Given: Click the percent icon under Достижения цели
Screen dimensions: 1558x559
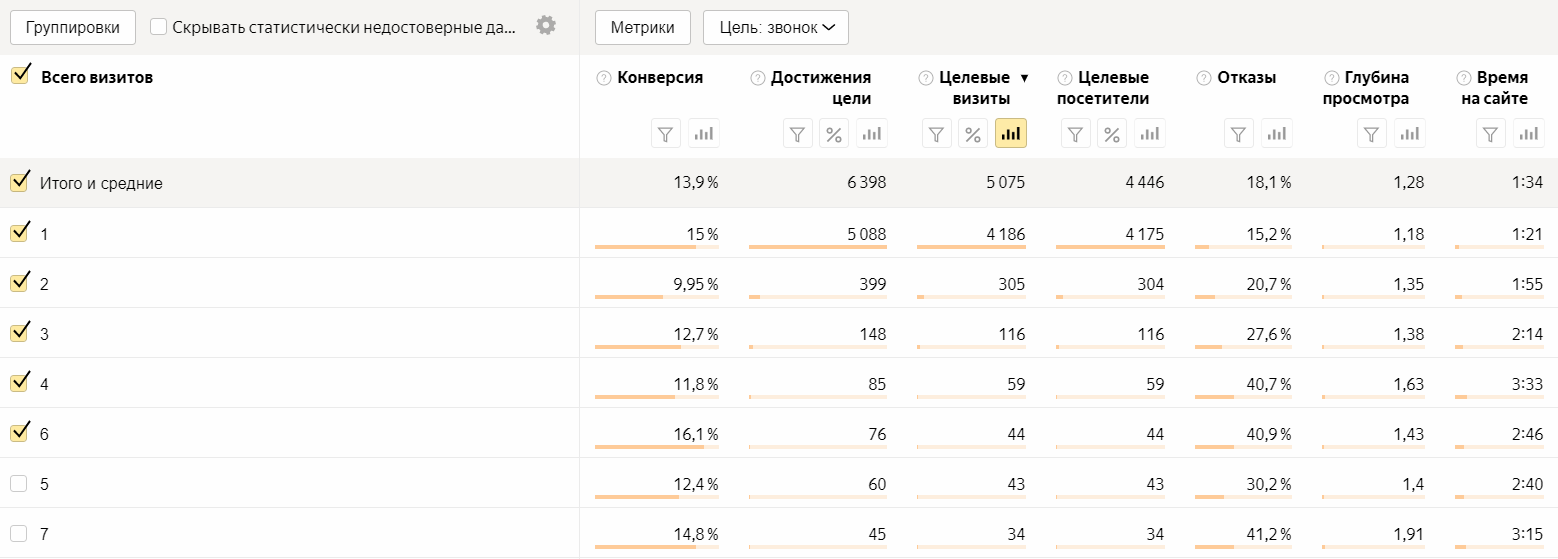Looking at the screenshot, I should click(834, 133).
